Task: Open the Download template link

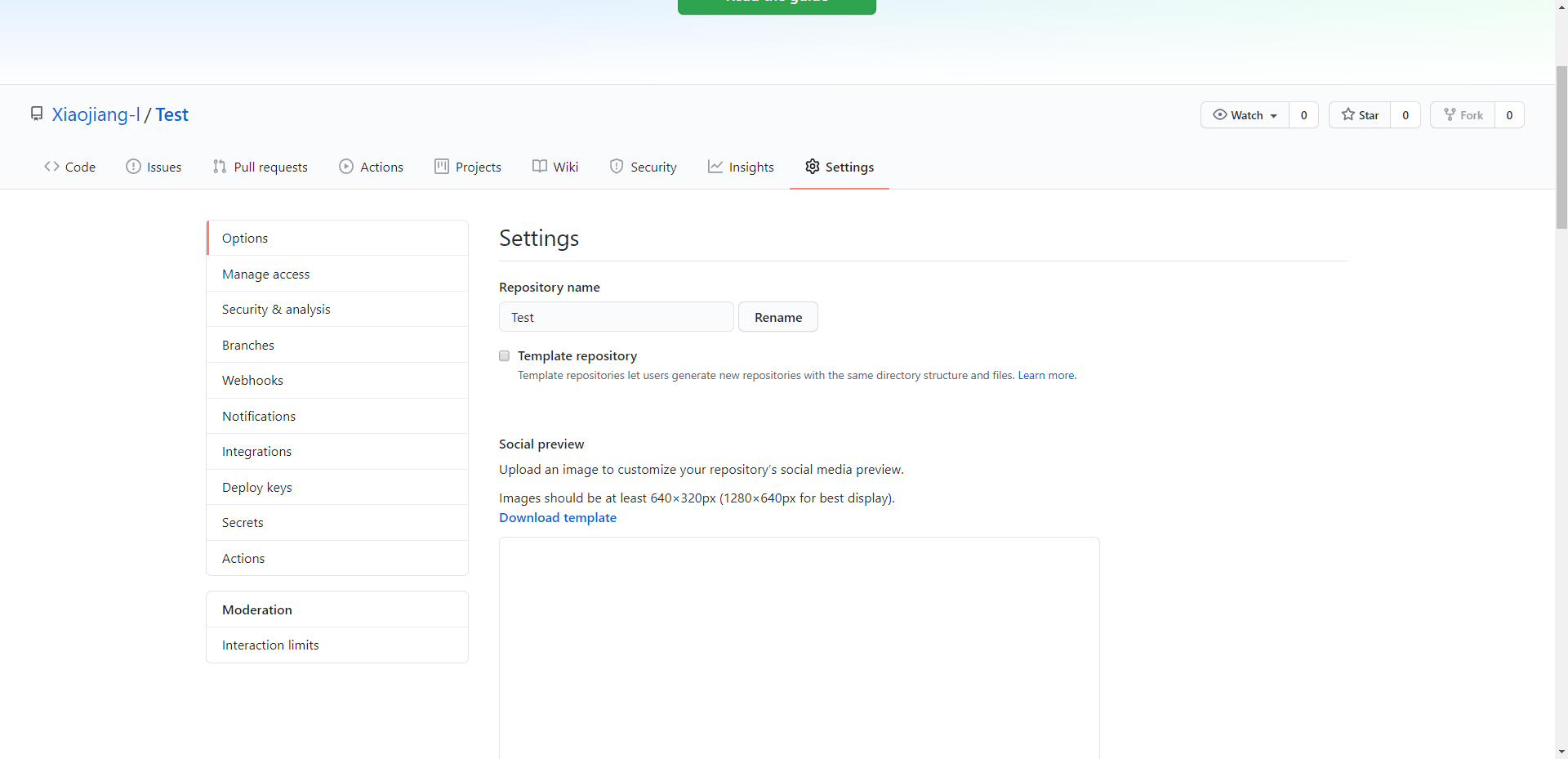Action: (558, 518)
